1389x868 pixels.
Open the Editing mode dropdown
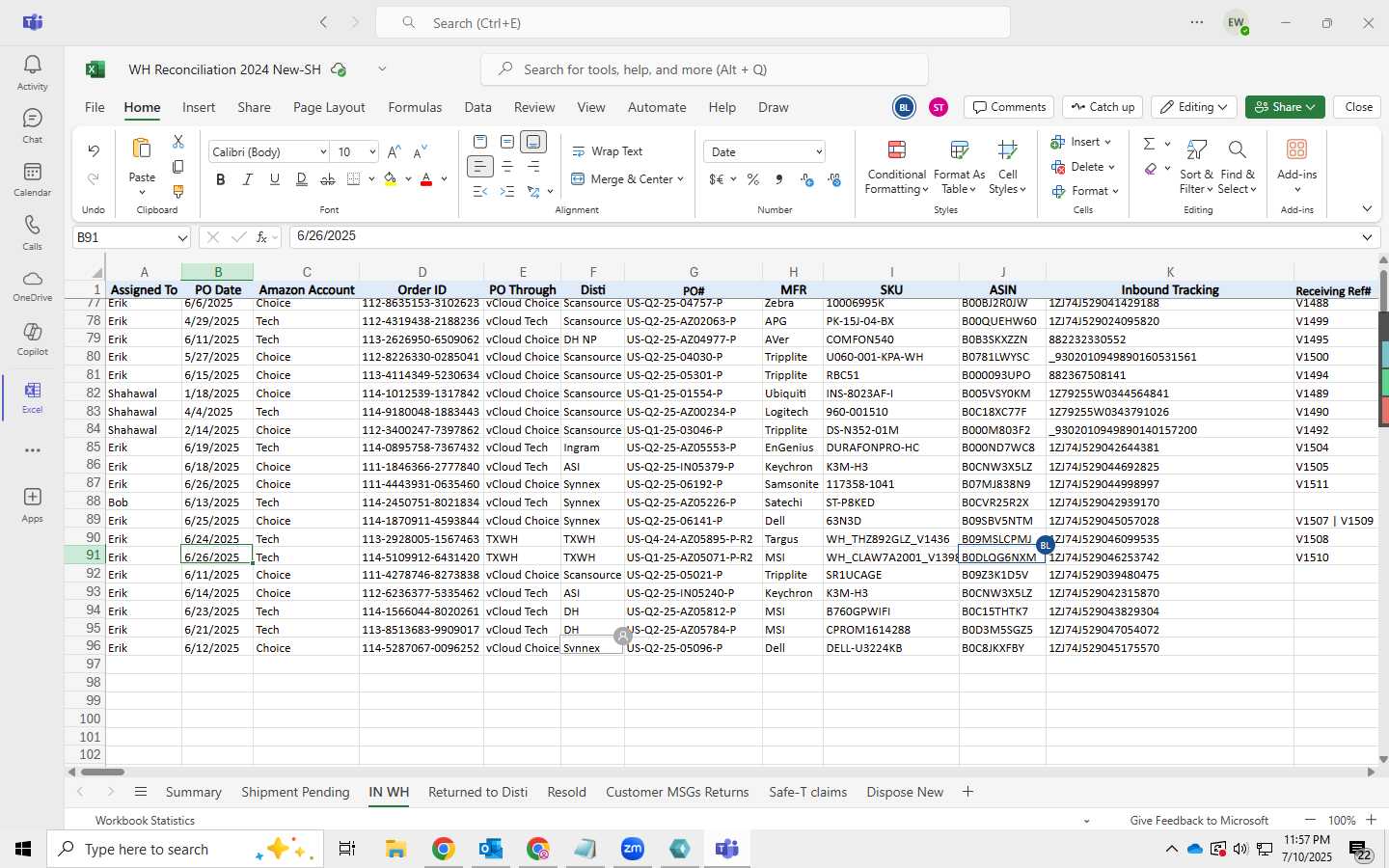(1194, 107)
